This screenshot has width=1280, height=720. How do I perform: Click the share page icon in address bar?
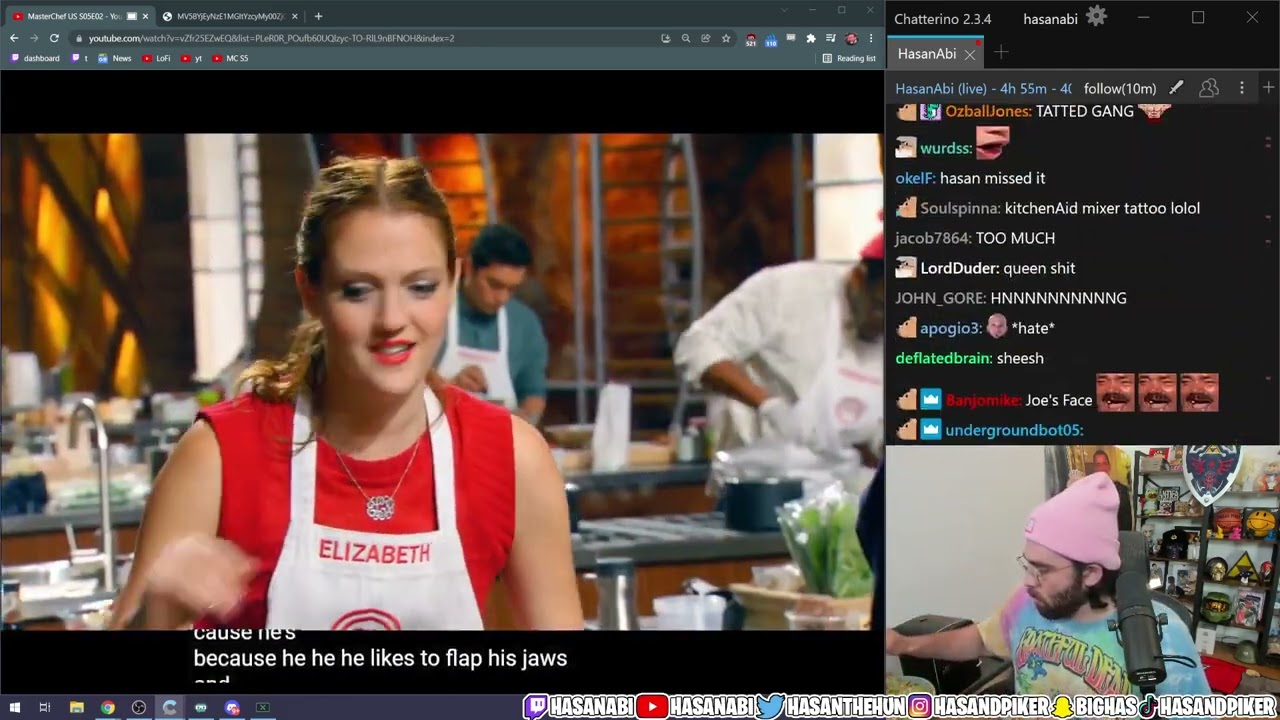point(706,38)
